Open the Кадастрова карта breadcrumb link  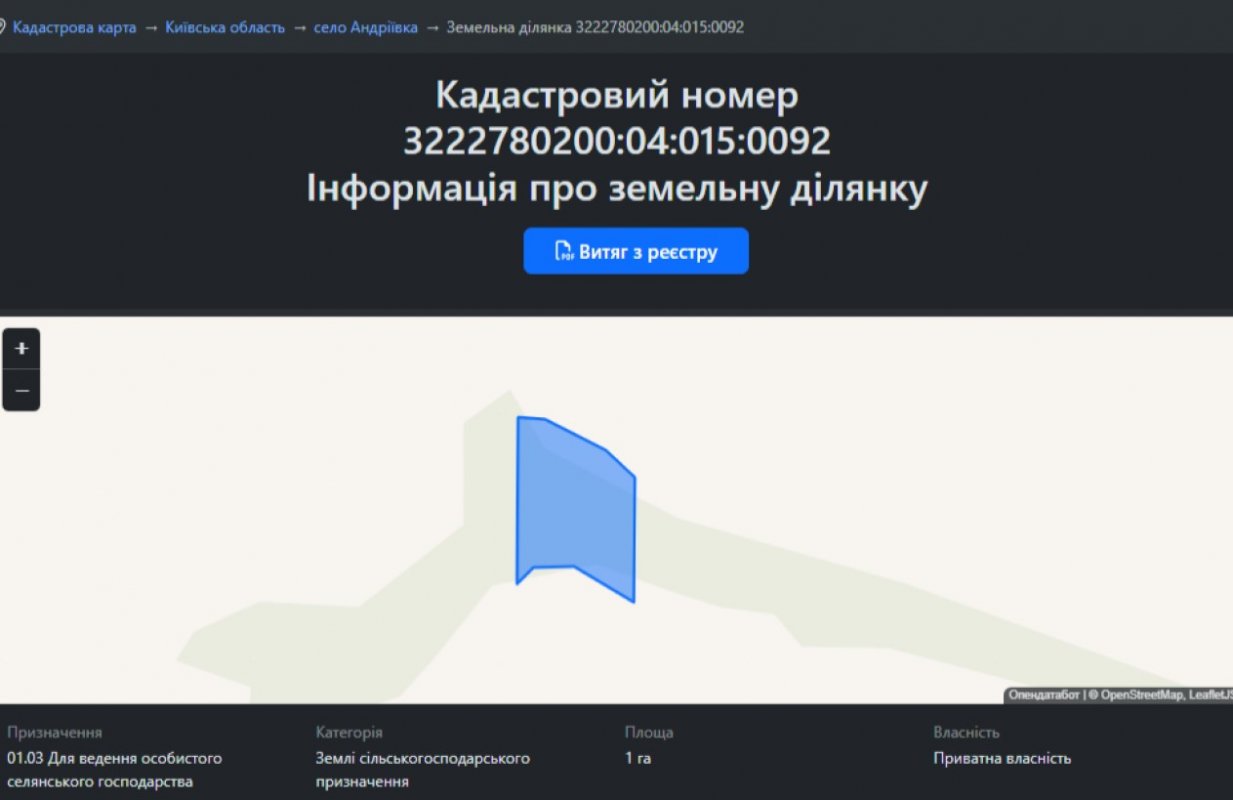(74, 27)
